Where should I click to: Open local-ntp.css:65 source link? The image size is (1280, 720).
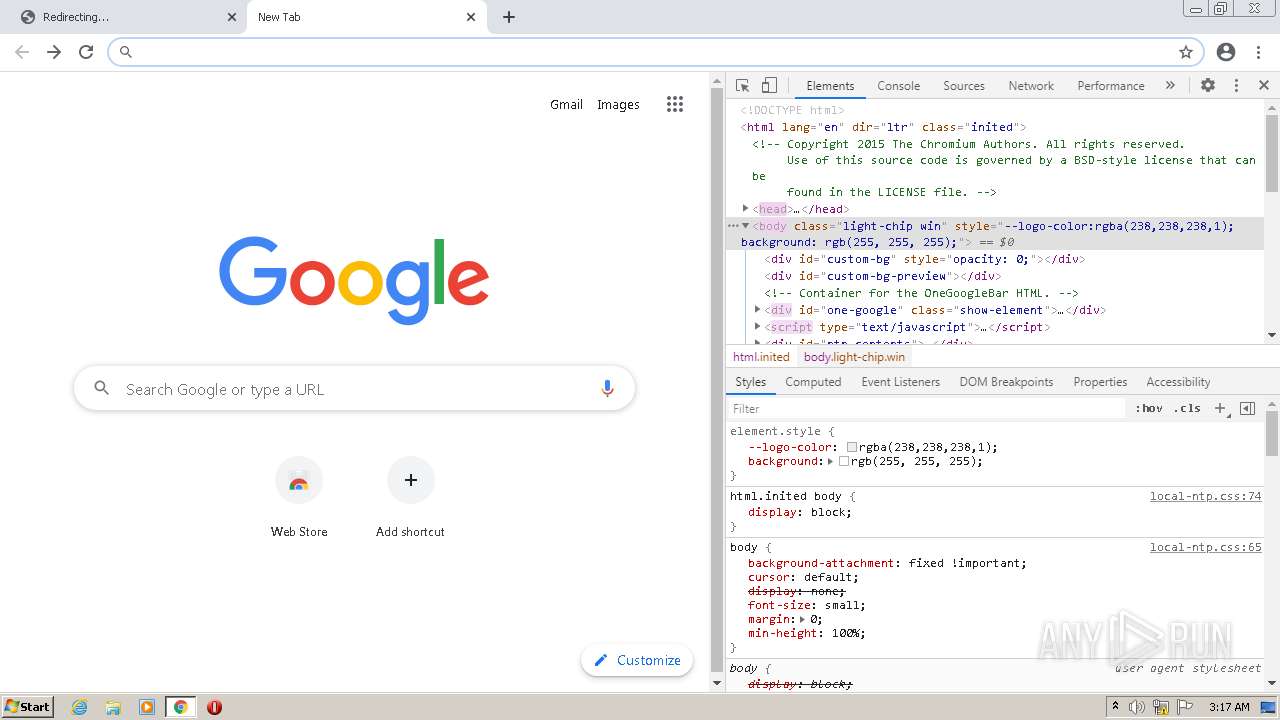tap(1205, 547)
